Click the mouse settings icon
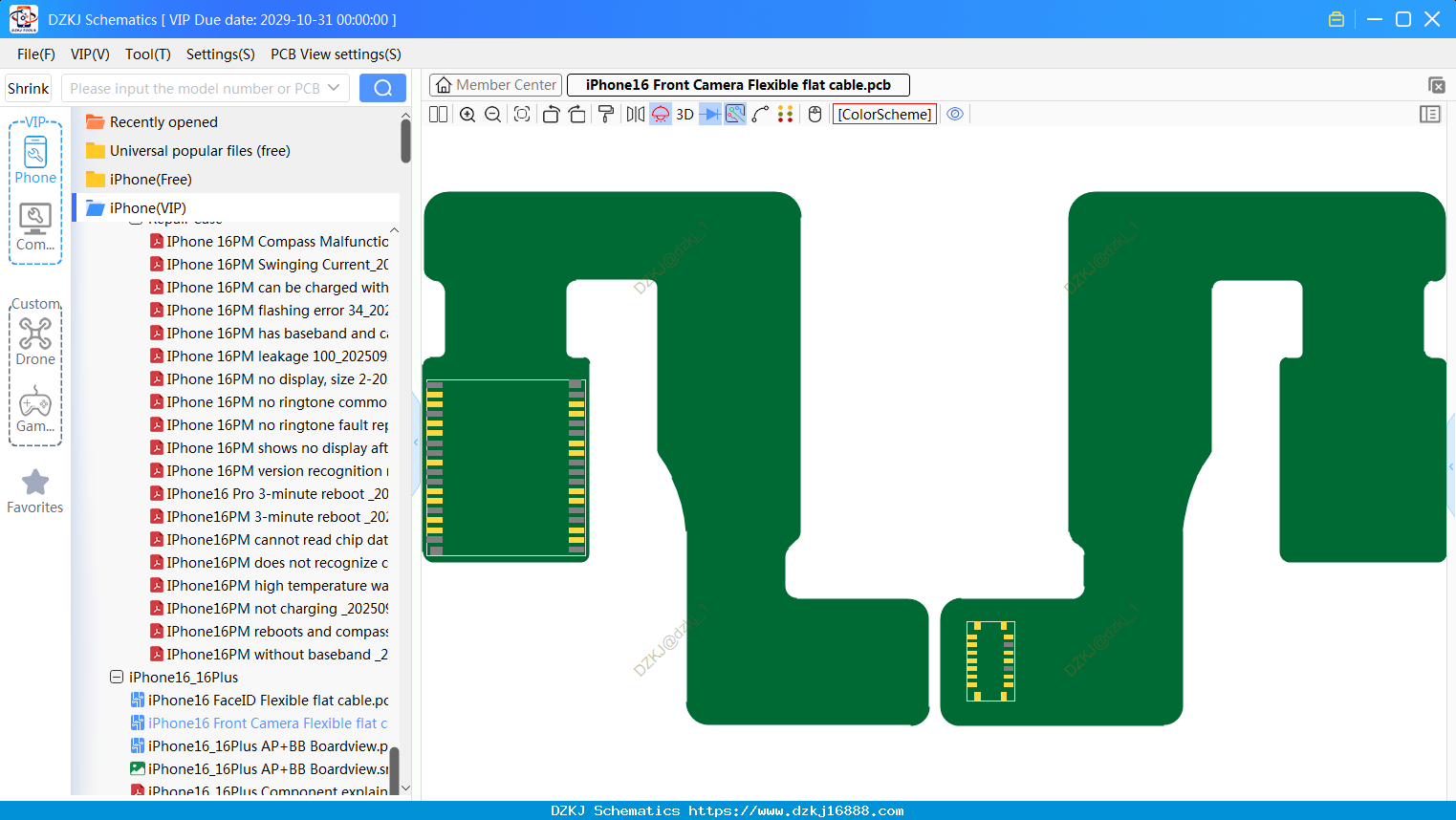The width and height of the screenshot is (1456, 820). click(815, 115)
